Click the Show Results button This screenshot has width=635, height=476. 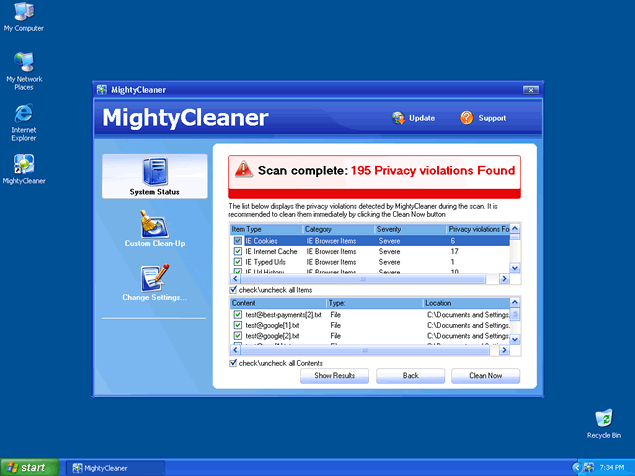335,376
